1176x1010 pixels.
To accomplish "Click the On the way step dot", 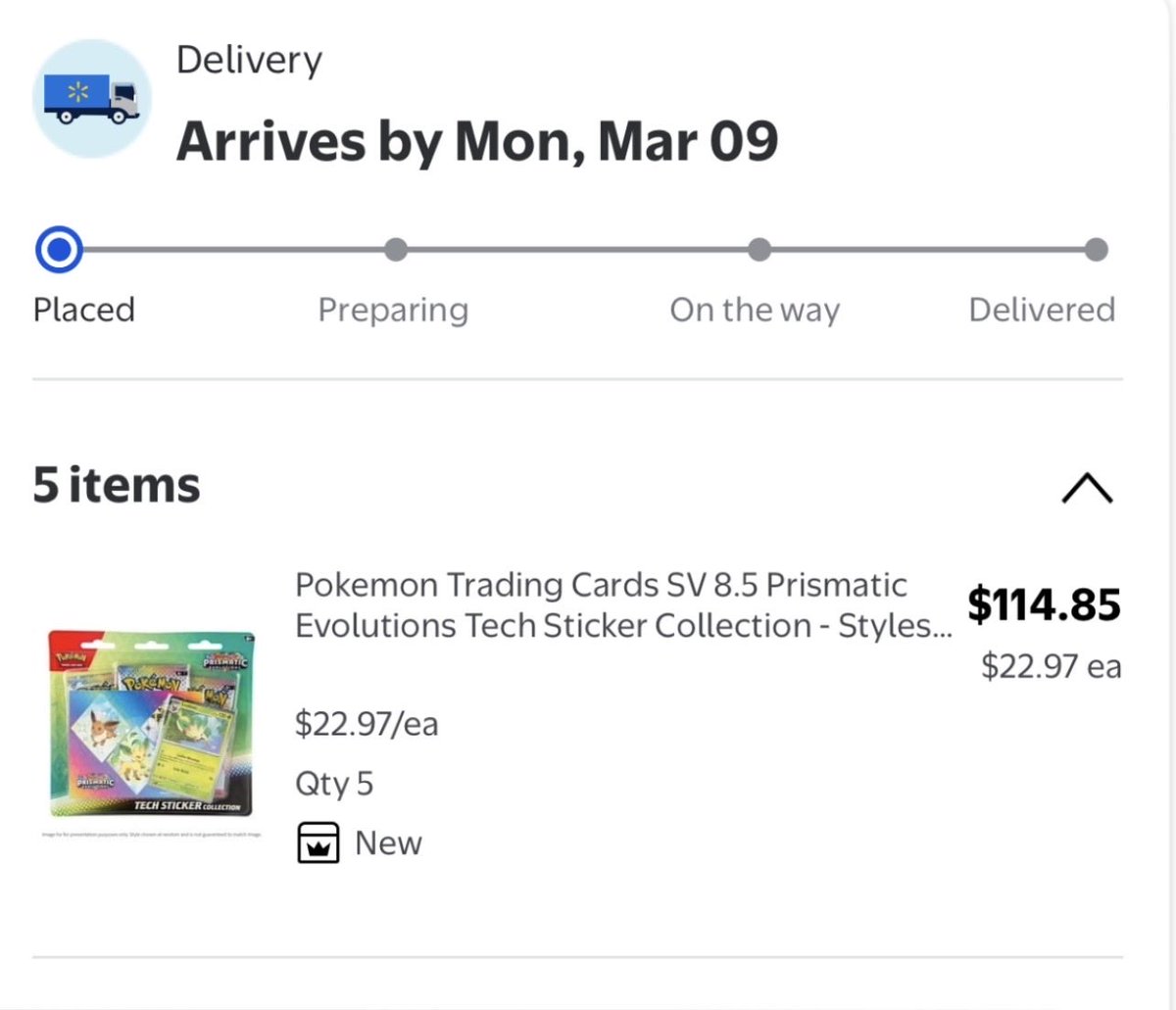I will 759,250.
